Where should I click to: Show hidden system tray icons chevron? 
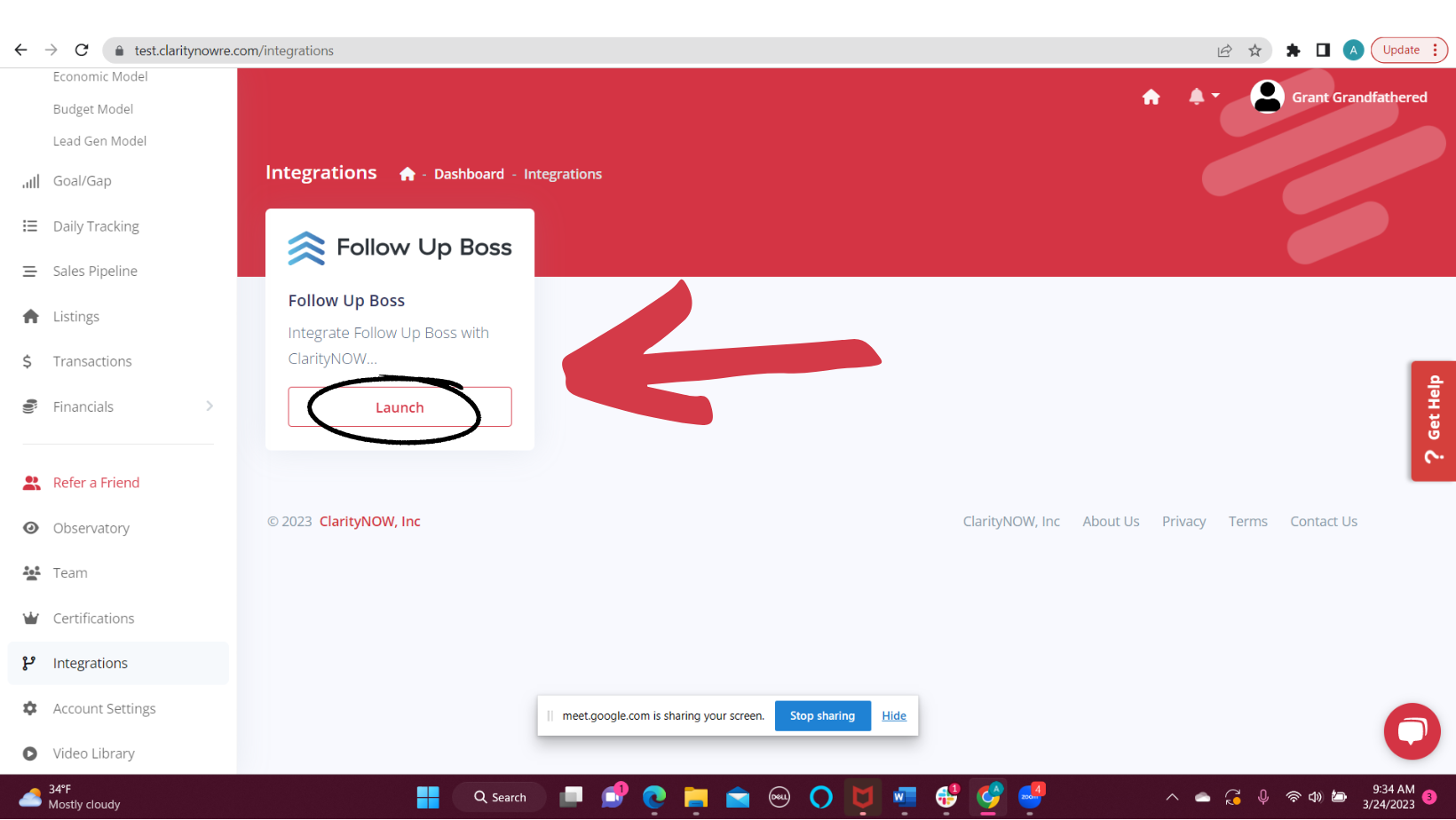[x=1172, y=797]
